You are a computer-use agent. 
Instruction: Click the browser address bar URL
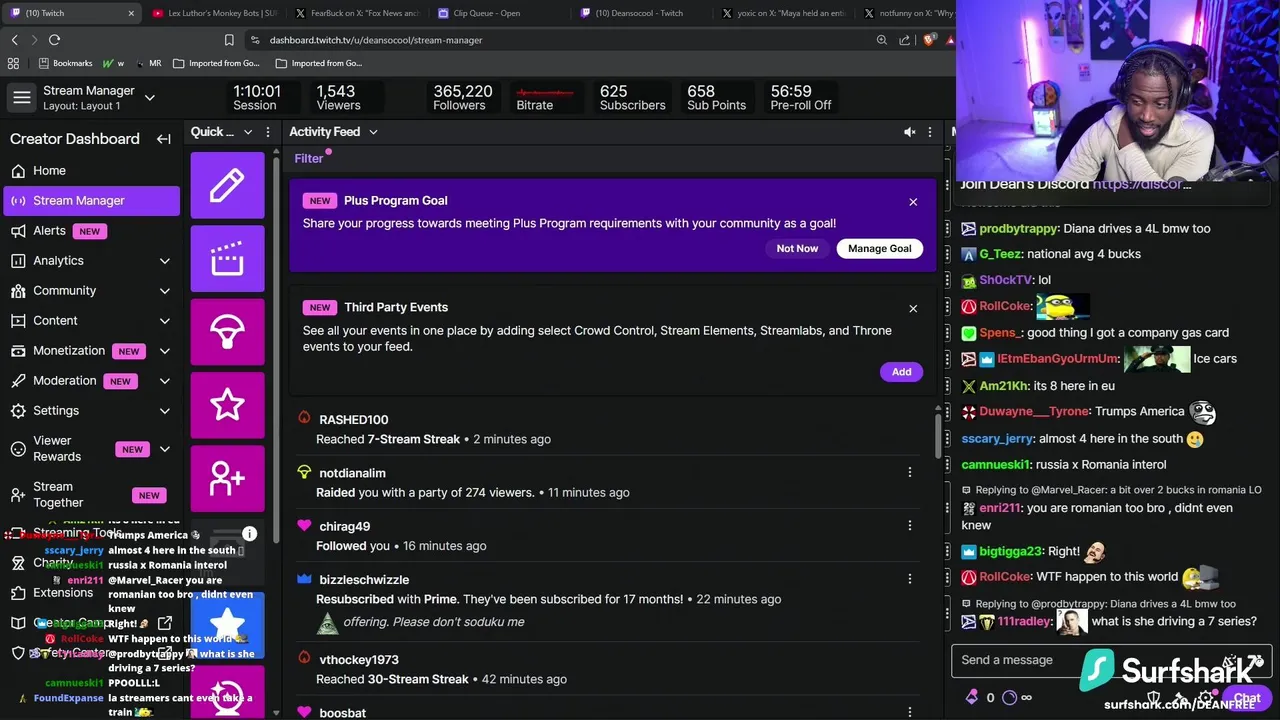[x=376, y=40]
